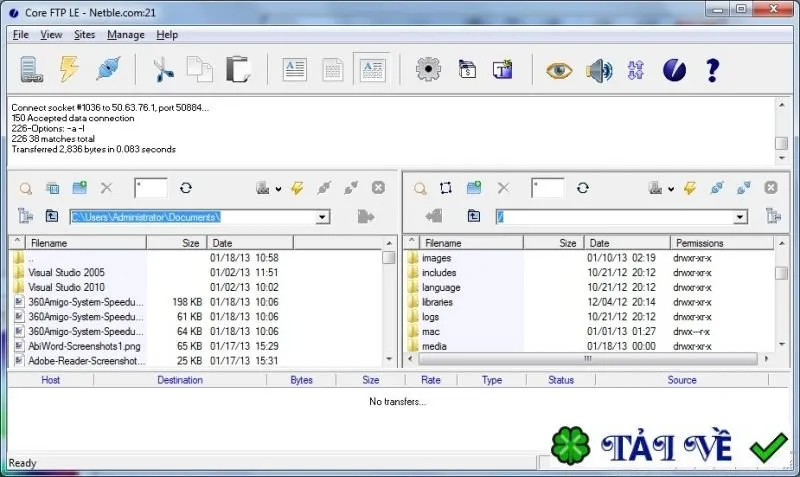
Task: Click the up directory icon in local pane
Action: coord(52,216)
